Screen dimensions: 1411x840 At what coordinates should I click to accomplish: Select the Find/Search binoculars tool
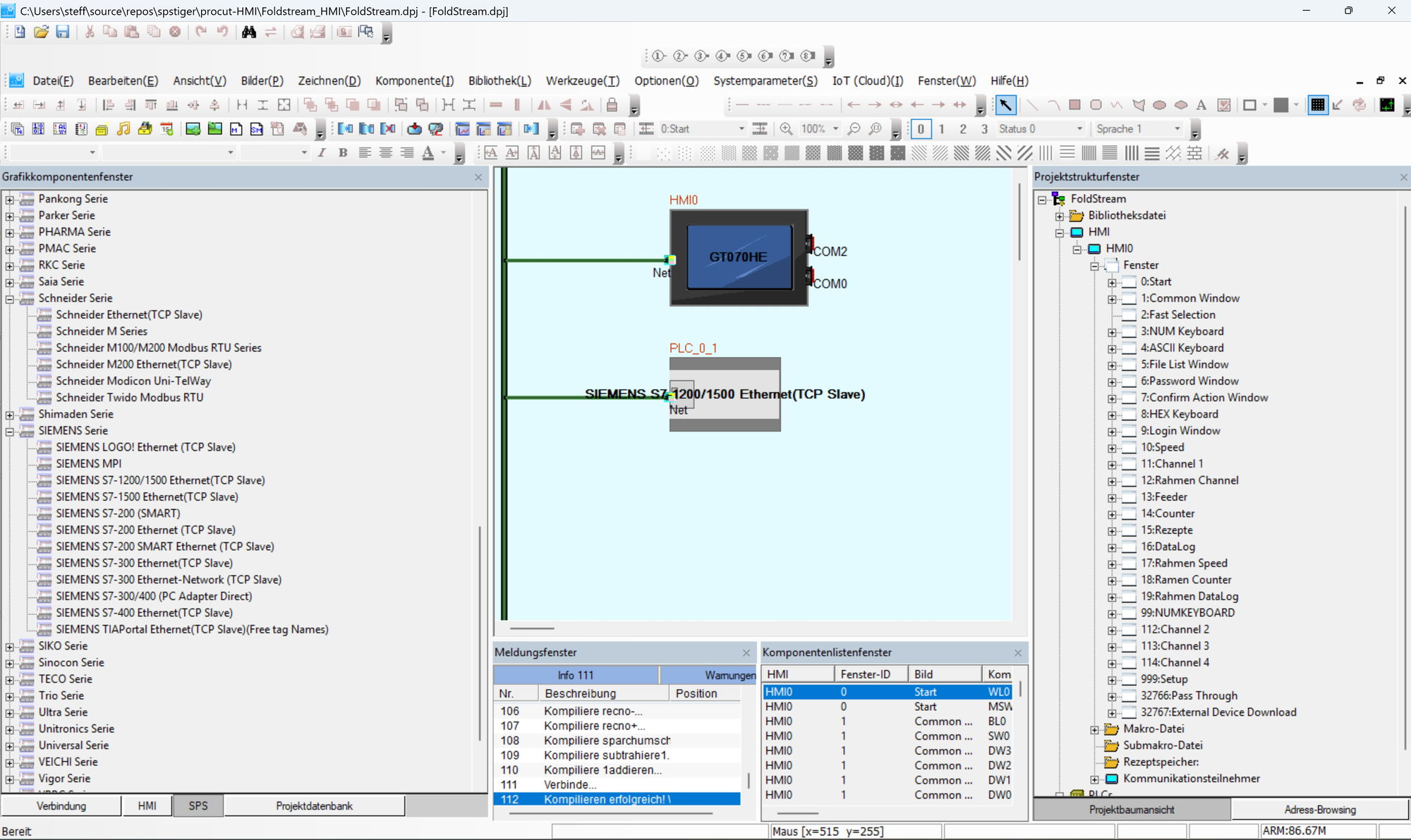point(248,32)
